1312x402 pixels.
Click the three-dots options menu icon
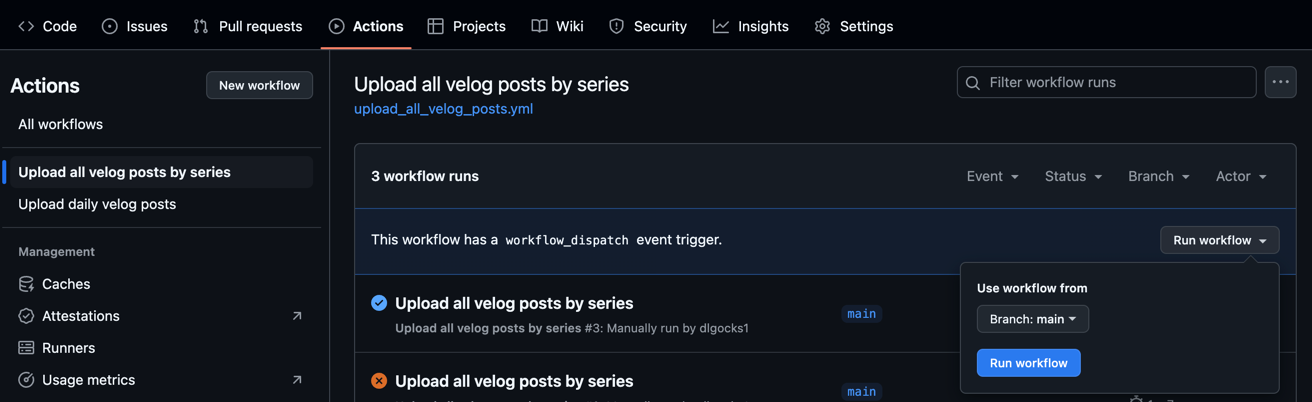tap(1280, 82)
